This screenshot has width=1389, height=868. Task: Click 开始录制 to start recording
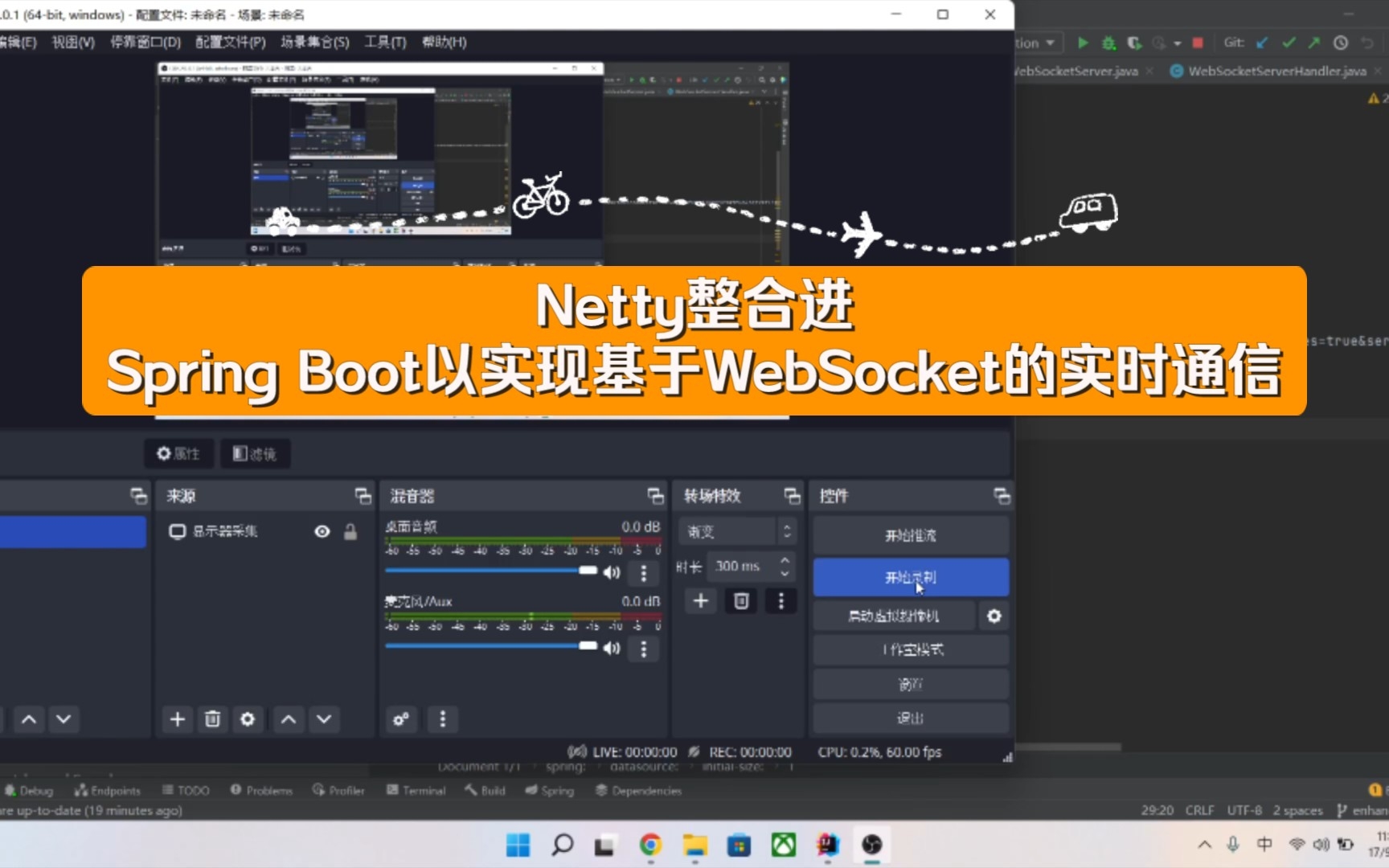[x=911, y=577]
